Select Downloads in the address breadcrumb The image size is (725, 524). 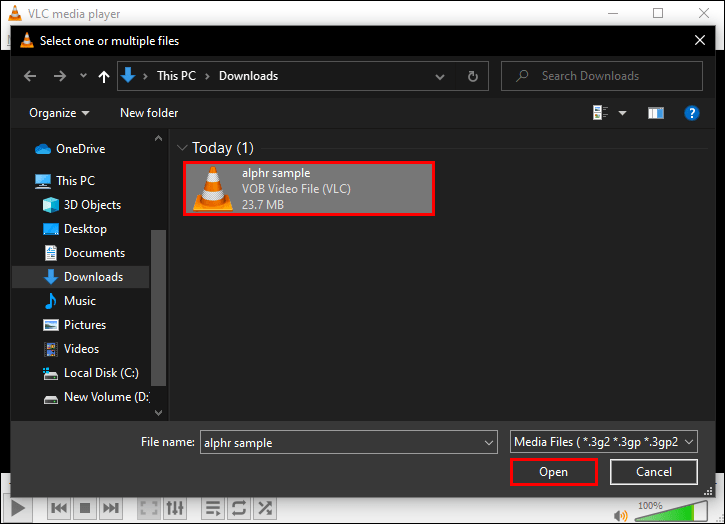pos(248,76)
